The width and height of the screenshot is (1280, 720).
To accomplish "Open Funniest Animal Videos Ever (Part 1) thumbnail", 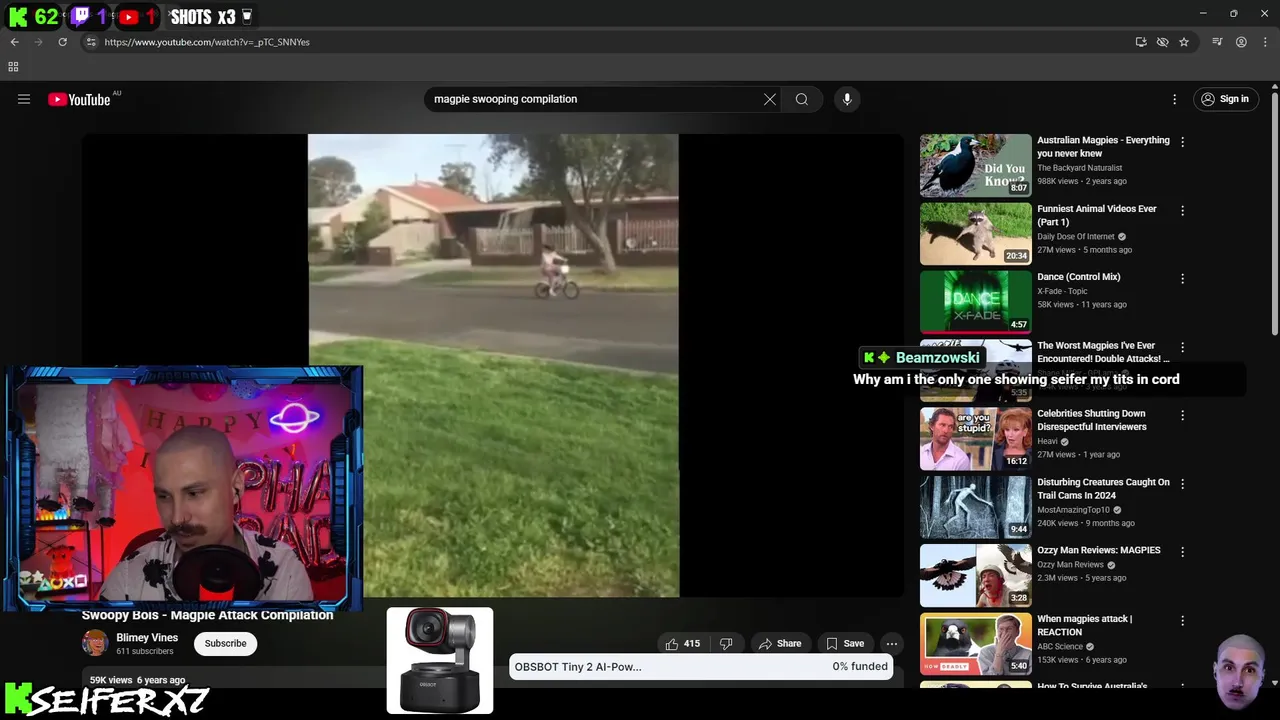I will pyautogui.click(x=975, y=233).
